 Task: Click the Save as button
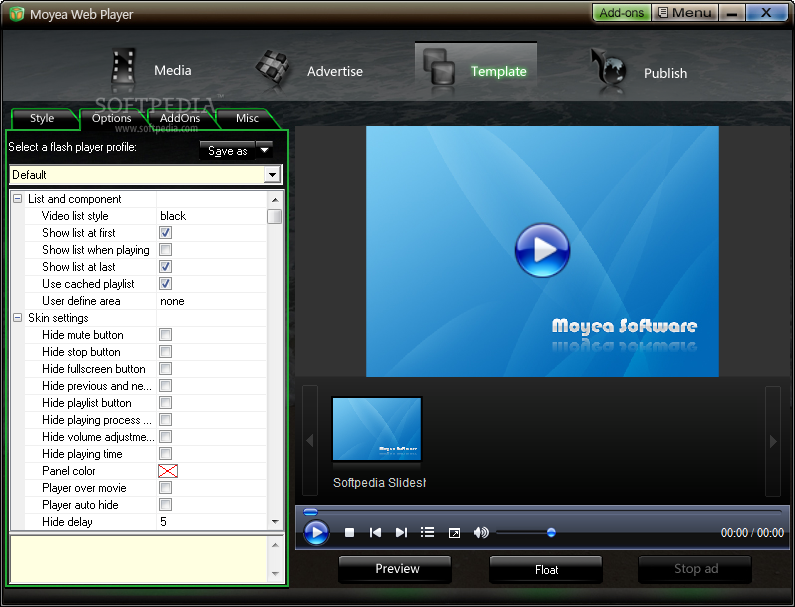click(228, 151)
